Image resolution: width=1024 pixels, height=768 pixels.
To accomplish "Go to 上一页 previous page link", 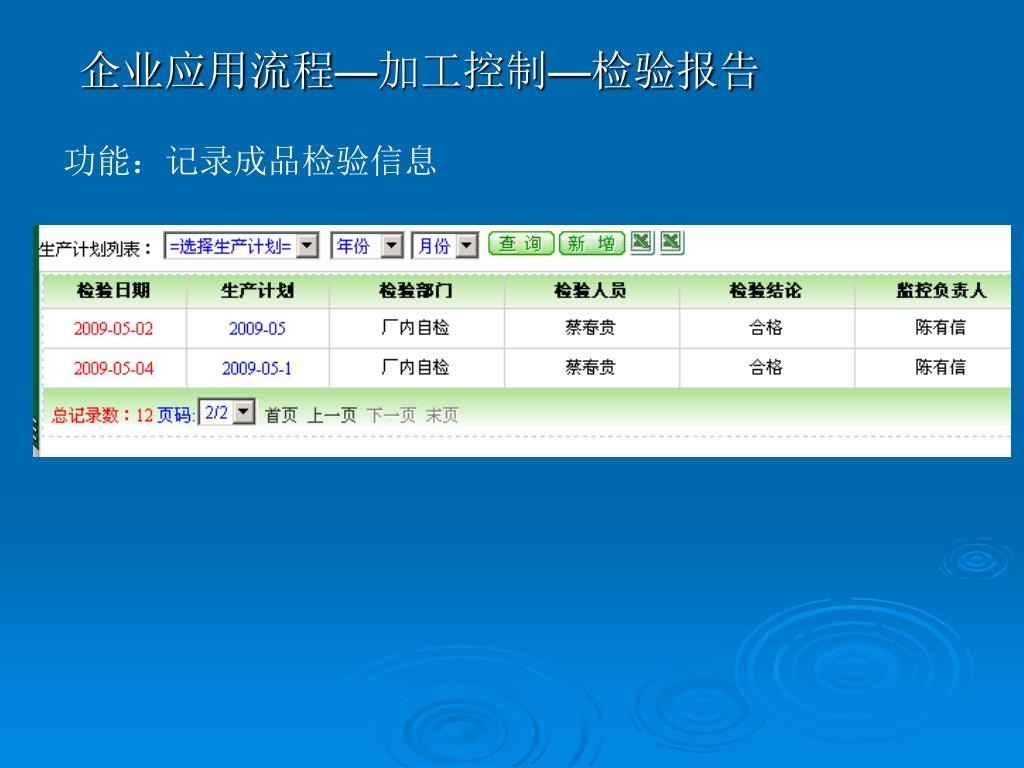I will coord(332,415).
